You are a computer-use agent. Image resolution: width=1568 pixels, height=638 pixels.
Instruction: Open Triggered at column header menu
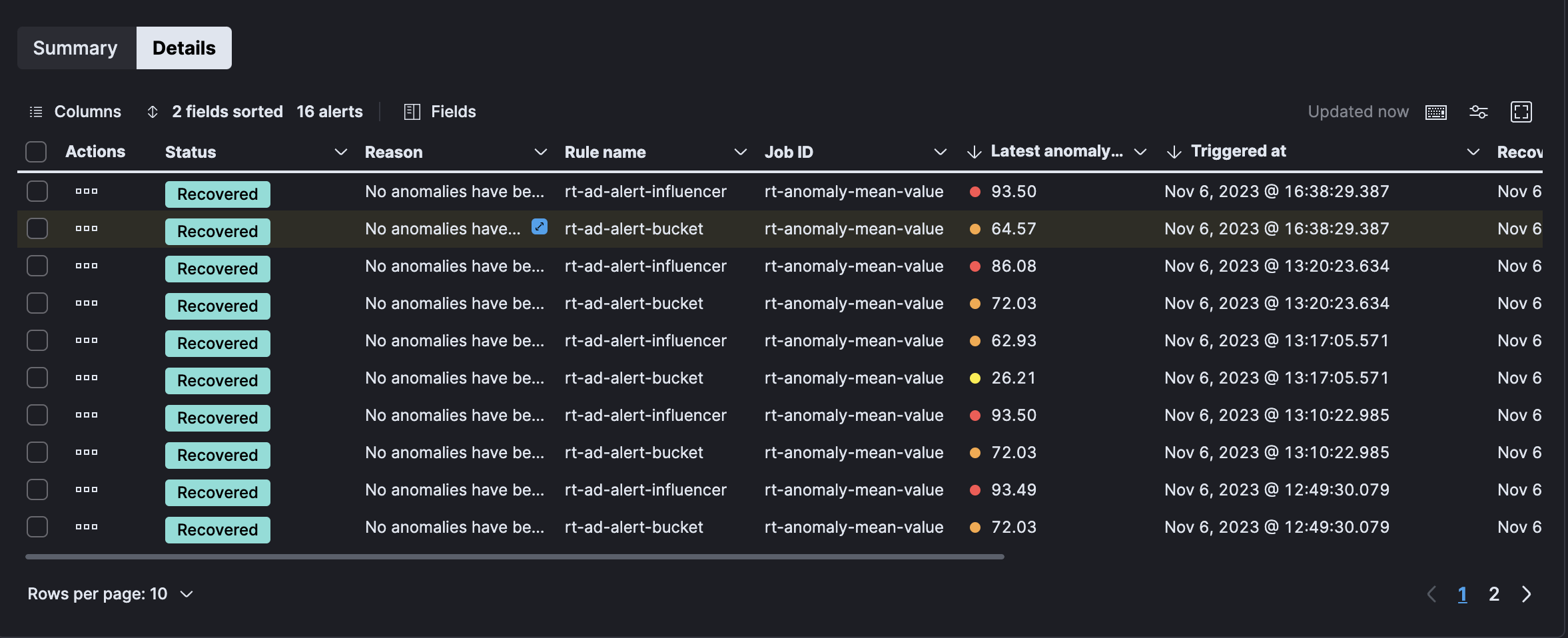point(1473,153)
